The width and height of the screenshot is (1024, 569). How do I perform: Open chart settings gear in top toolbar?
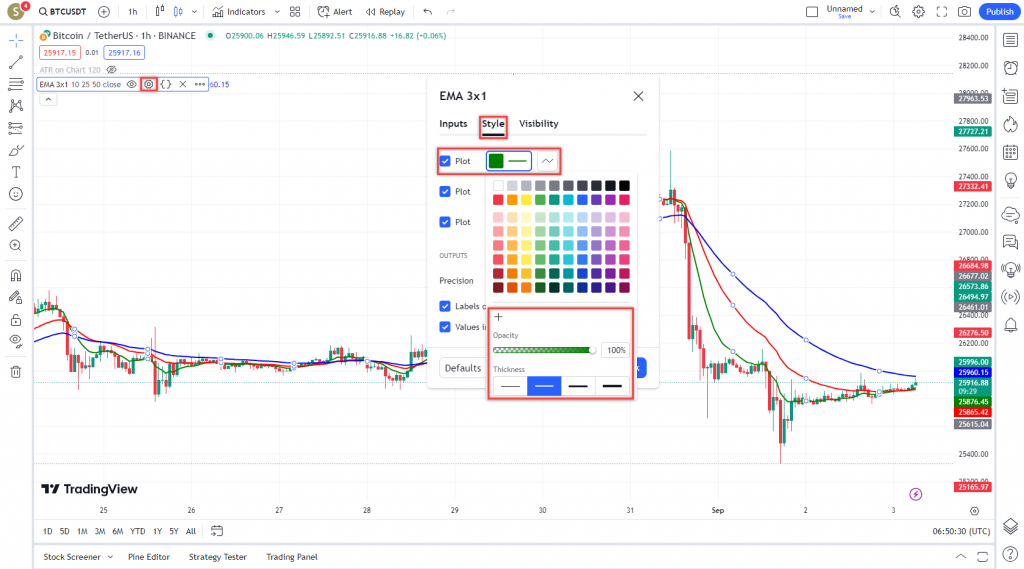(x=918, y=12)
